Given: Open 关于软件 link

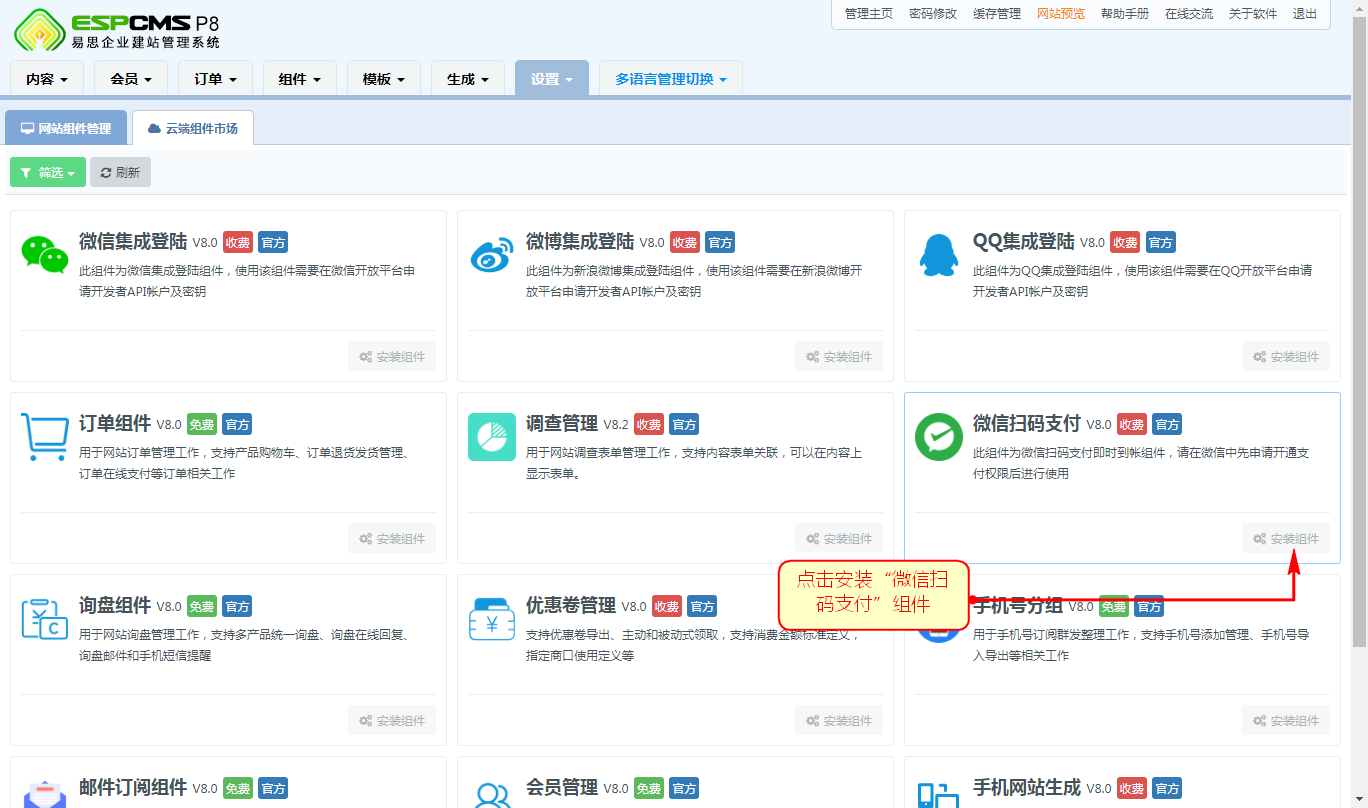Looking at the screenshot, I should click(x=1253, y=14).
